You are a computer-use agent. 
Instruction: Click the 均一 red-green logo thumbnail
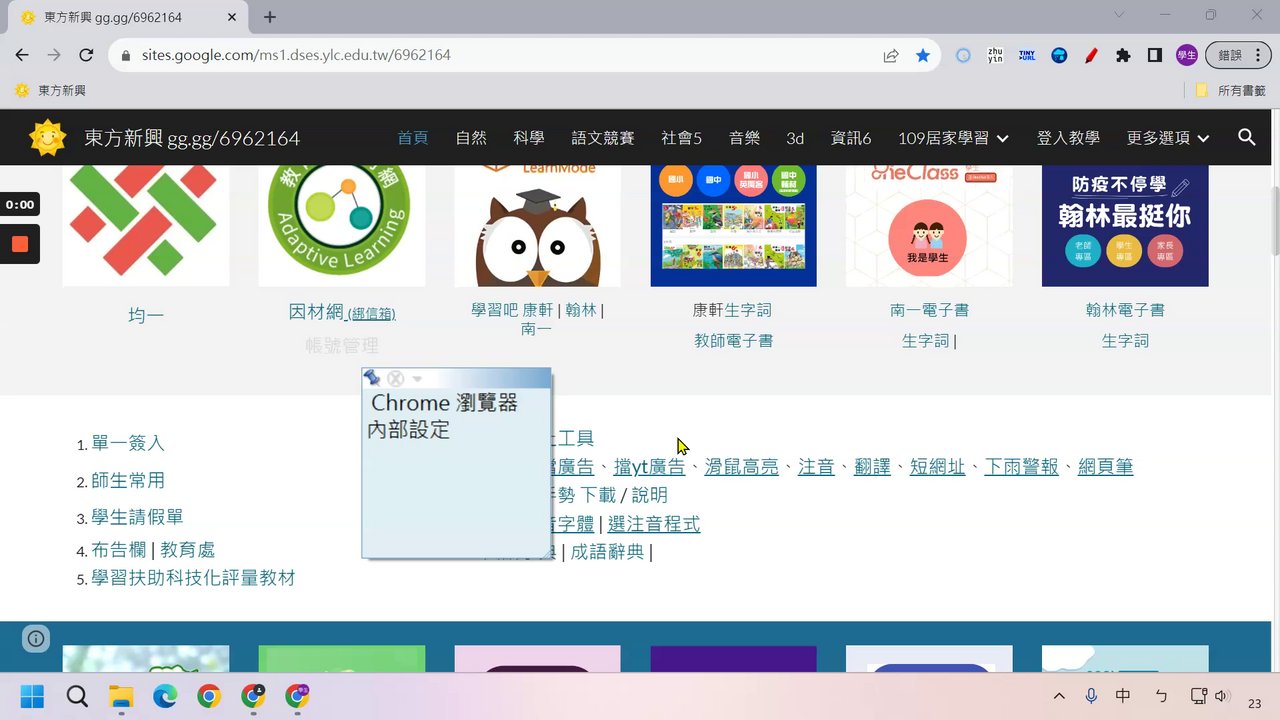[x=146, y=225]
